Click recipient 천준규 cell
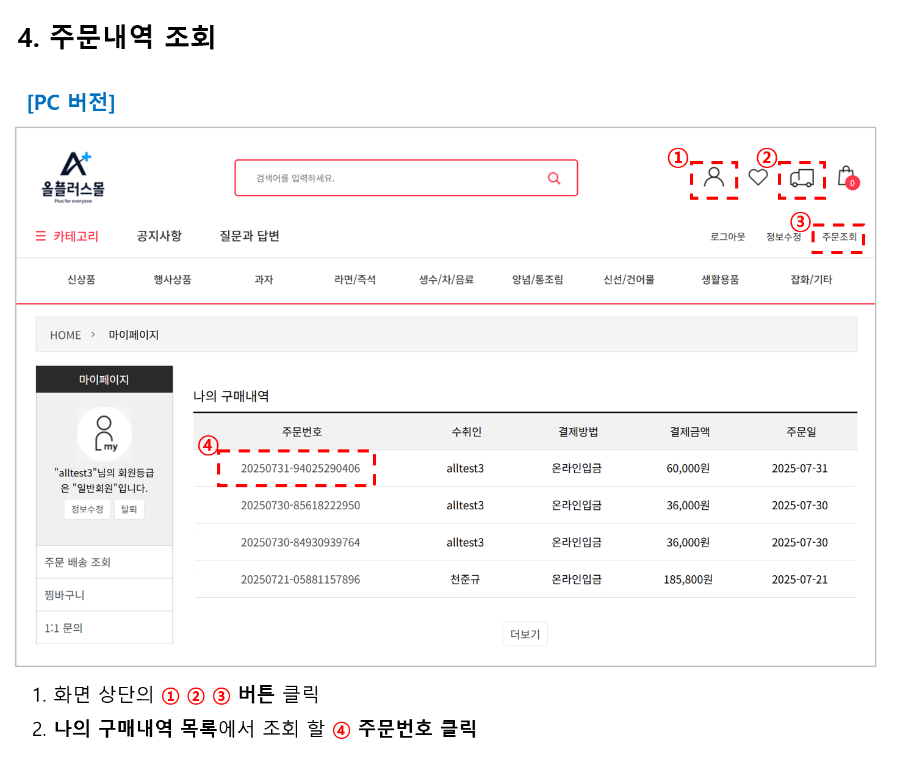Viewport: 900px width, 759px height. pyautogui.click(x=465, y=579)
